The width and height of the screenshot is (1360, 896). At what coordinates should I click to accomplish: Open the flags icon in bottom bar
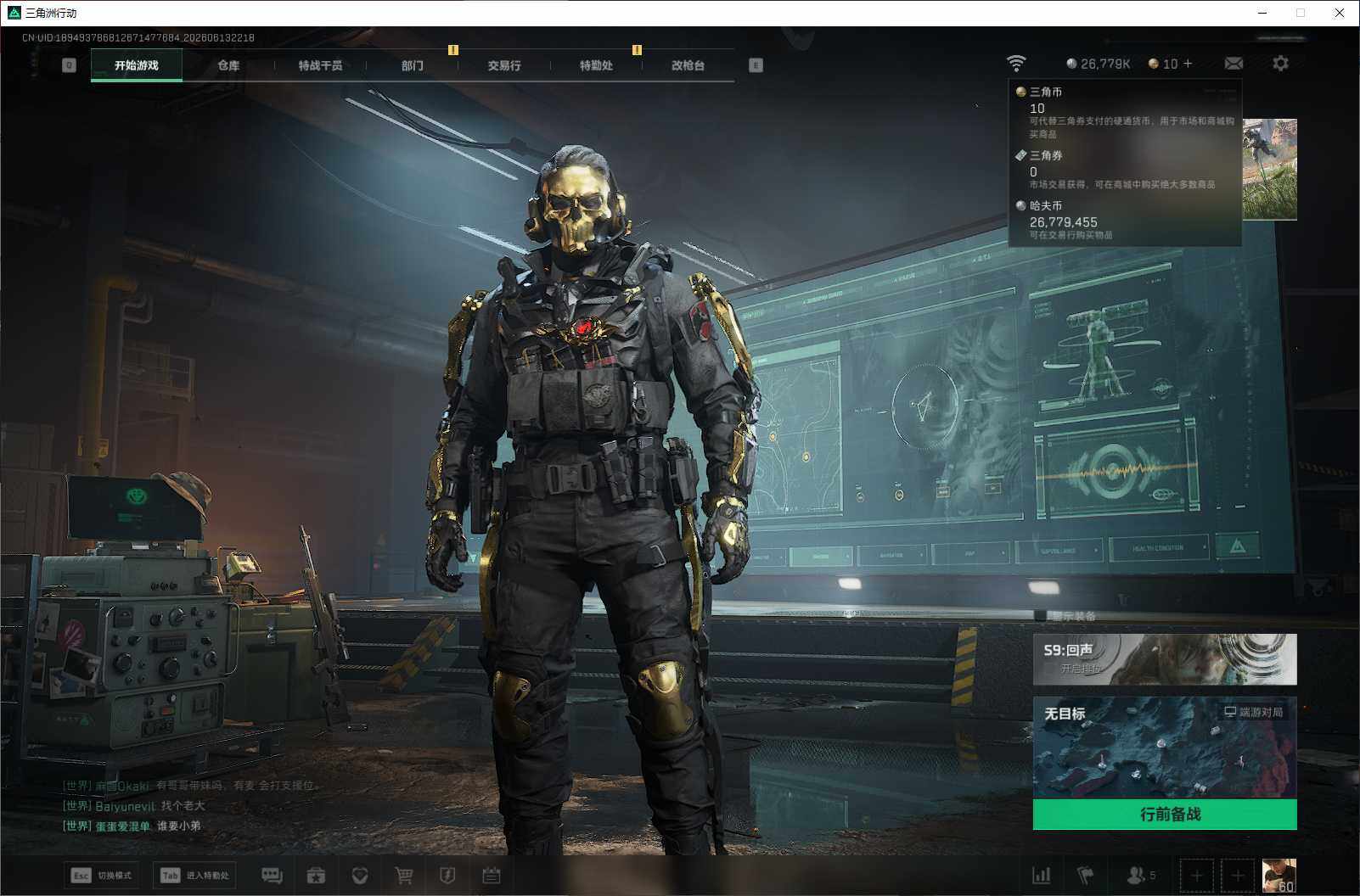pyautogui.click(x=1086, y=876)
